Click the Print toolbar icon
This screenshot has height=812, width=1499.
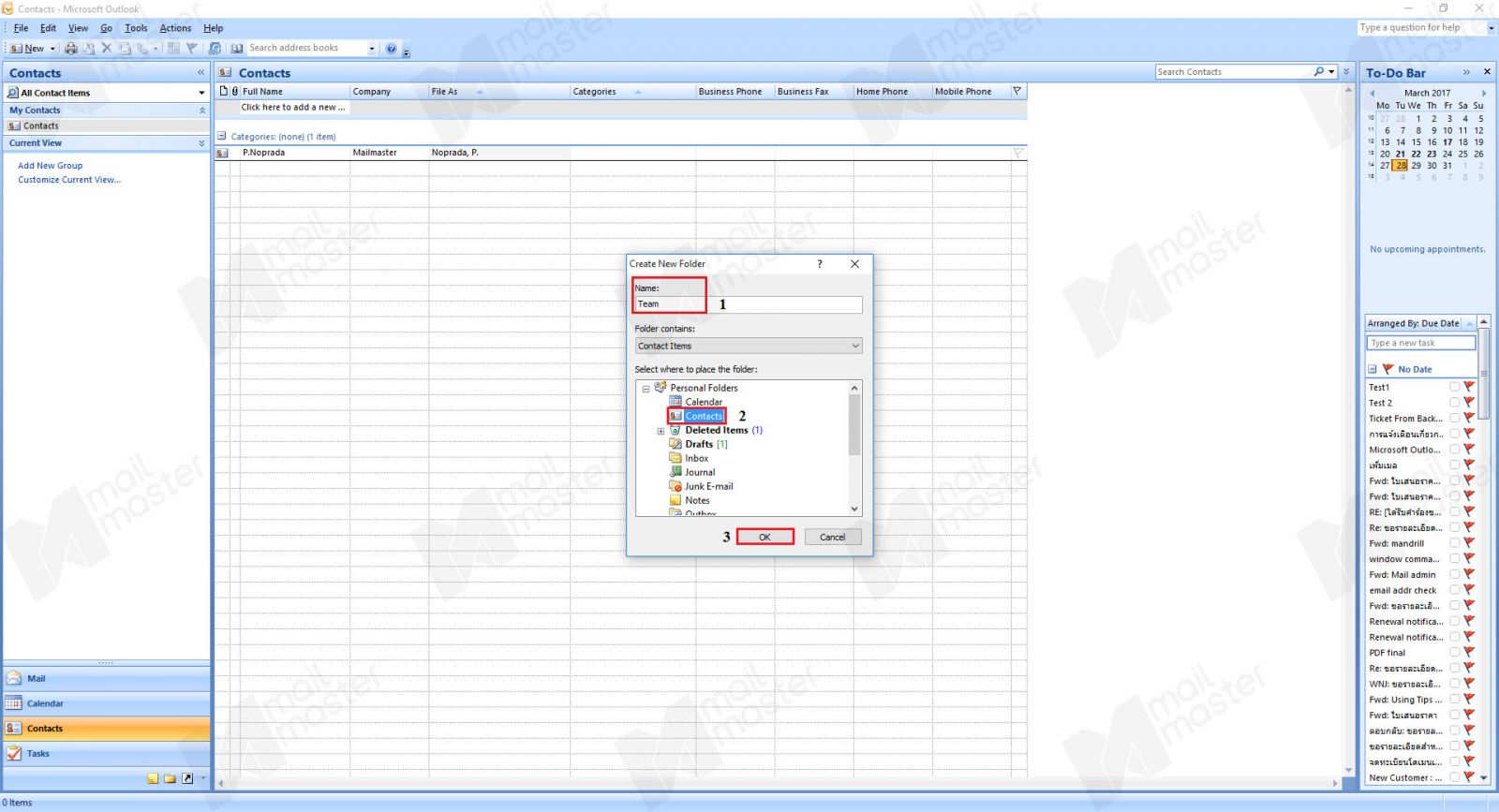tap(70, 48)
